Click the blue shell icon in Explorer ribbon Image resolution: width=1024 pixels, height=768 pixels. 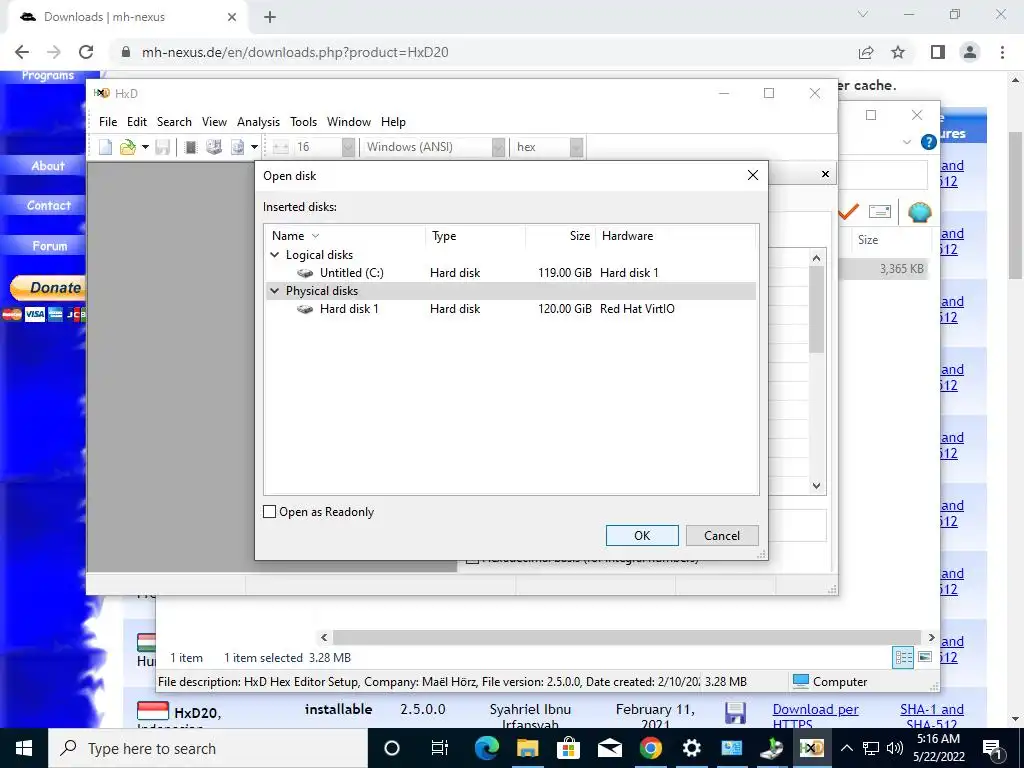[x=920, y=212]
